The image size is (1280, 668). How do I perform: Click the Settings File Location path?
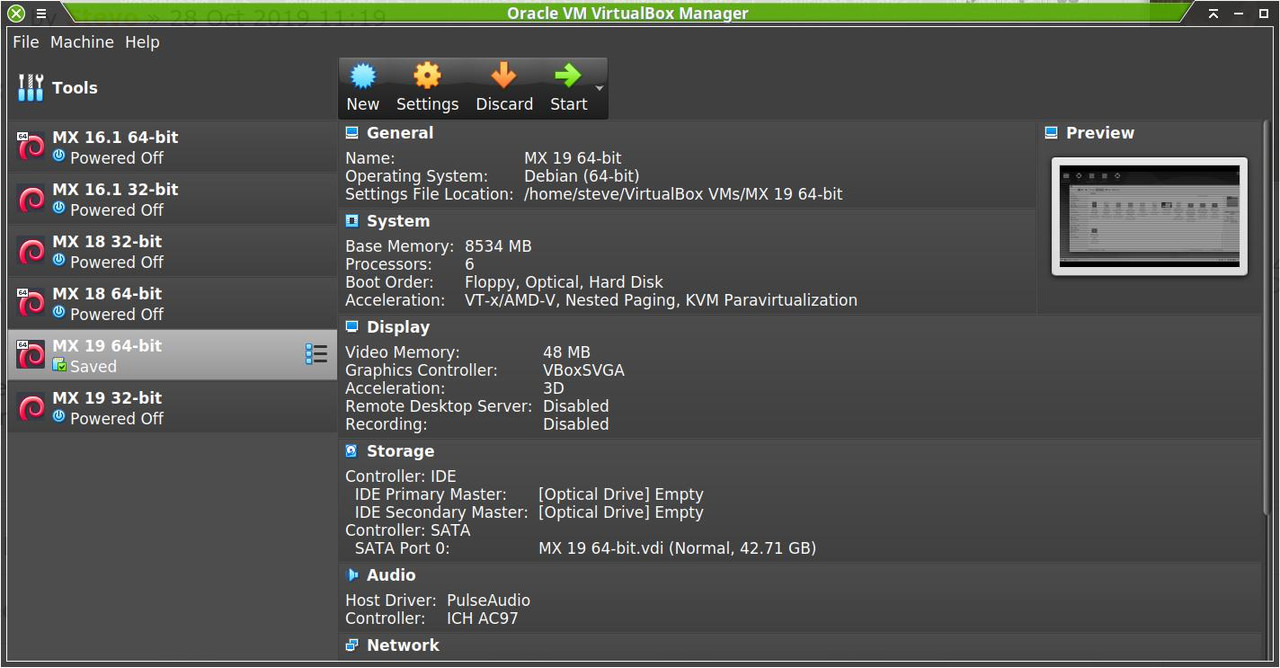683,194
